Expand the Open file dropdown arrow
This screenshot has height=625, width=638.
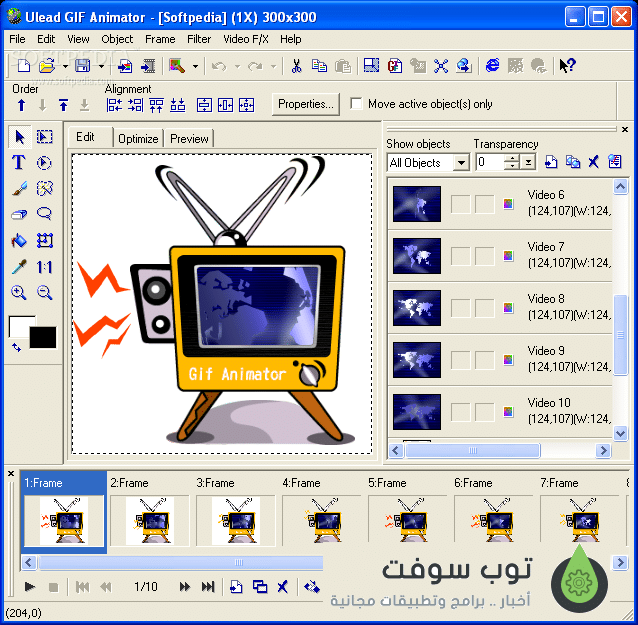point(65,66)
